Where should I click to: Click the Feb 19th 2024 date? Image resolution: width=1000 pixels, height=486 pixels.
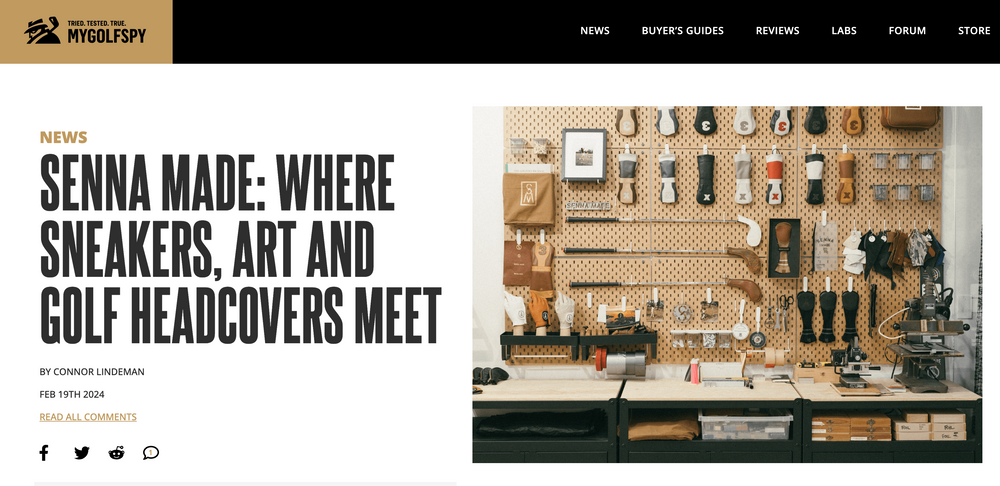pyautogui.click(x=72, y=394)
